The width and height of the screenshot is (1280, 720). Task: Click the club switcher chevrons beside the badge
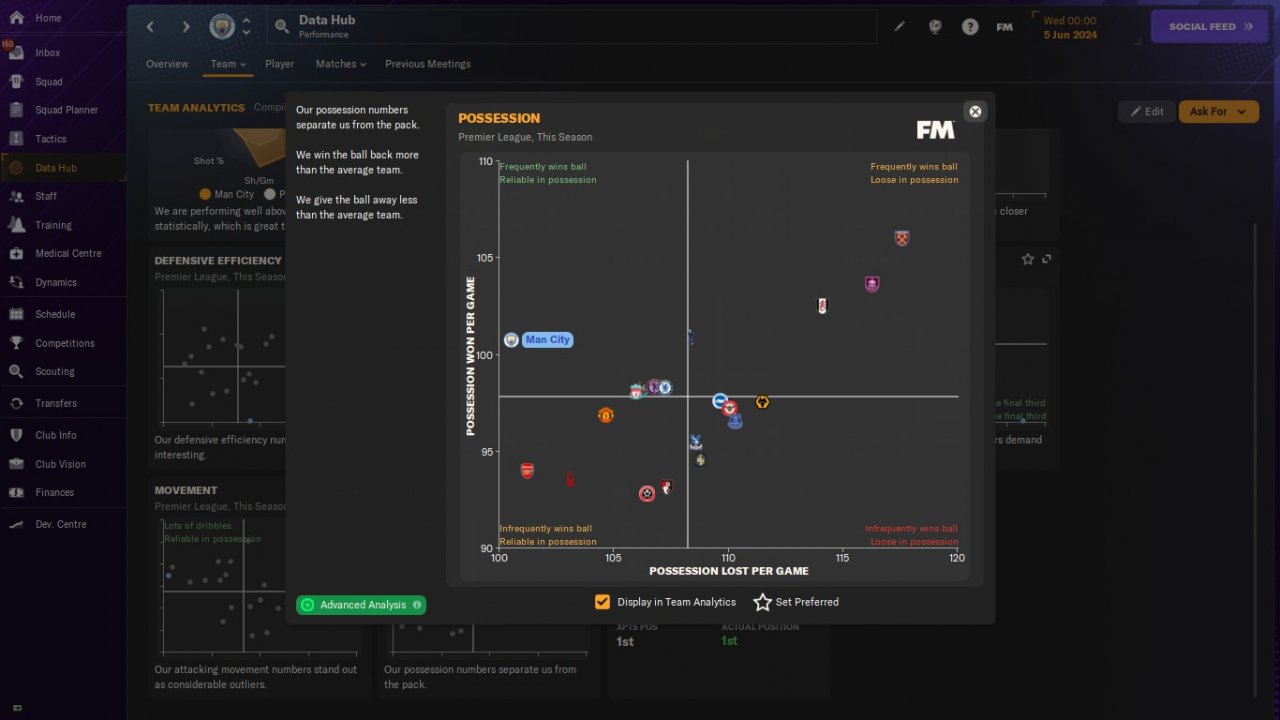(x=246, y=27)
